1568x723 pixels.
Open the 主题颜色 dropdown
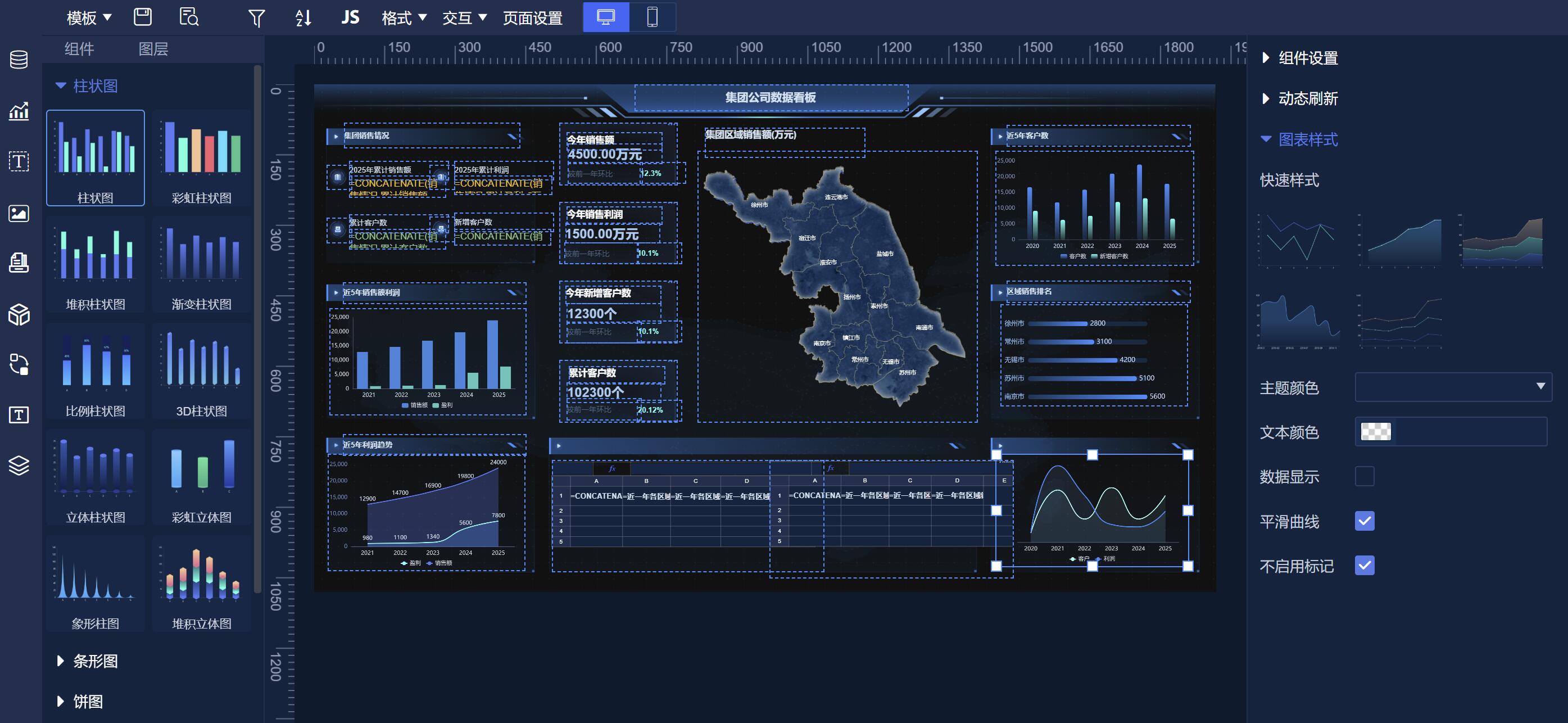pyautogui.click(x=1453, y=387)
